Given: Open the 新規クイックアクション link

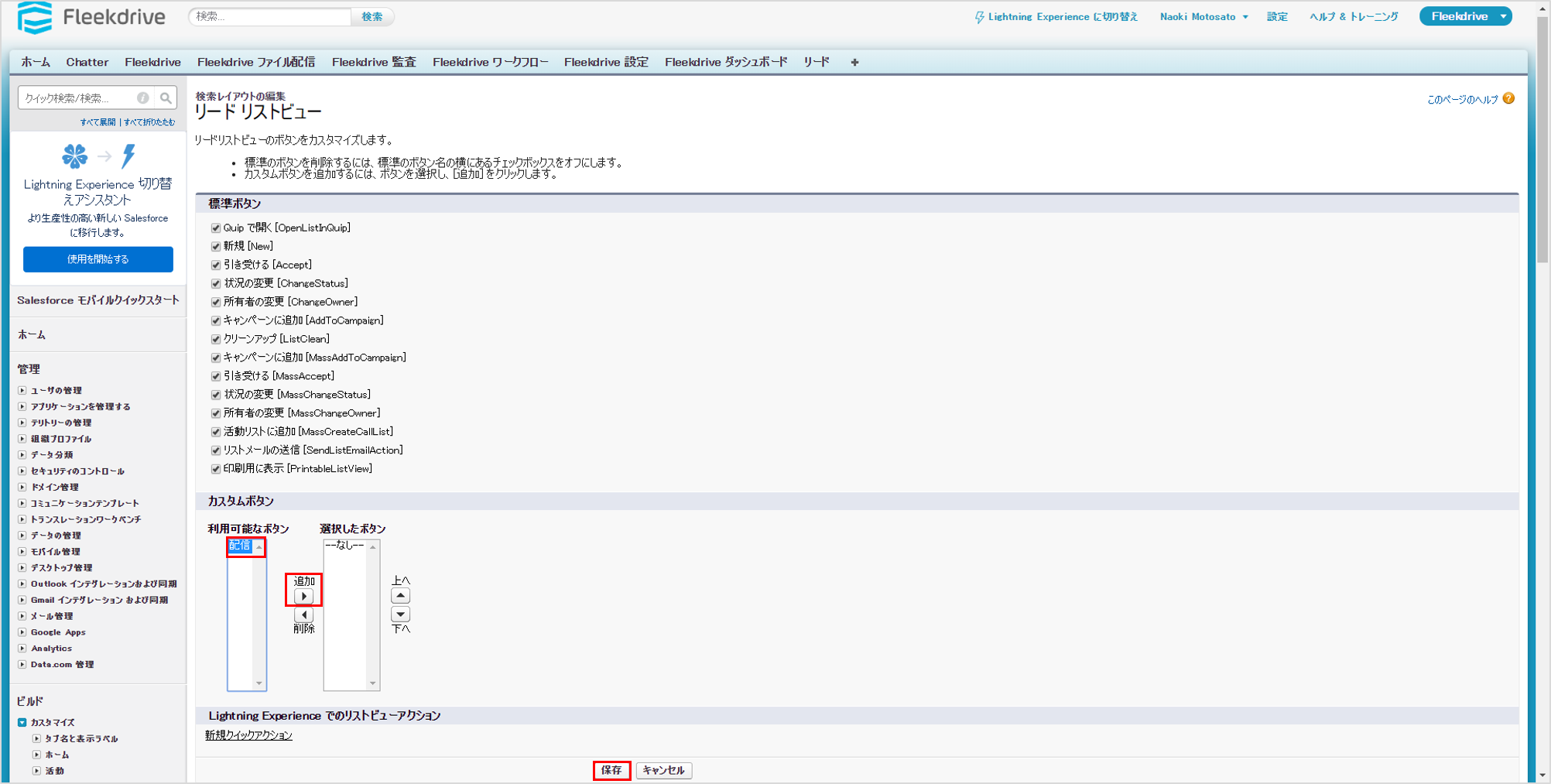Looking at the screenshot, I should point(248,735).
